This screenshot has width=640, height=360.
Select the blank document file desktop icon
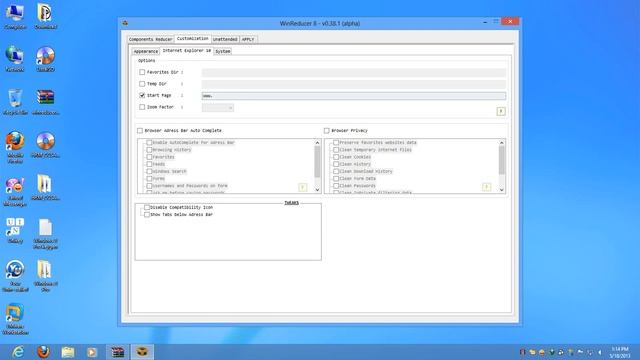(45, 234)
